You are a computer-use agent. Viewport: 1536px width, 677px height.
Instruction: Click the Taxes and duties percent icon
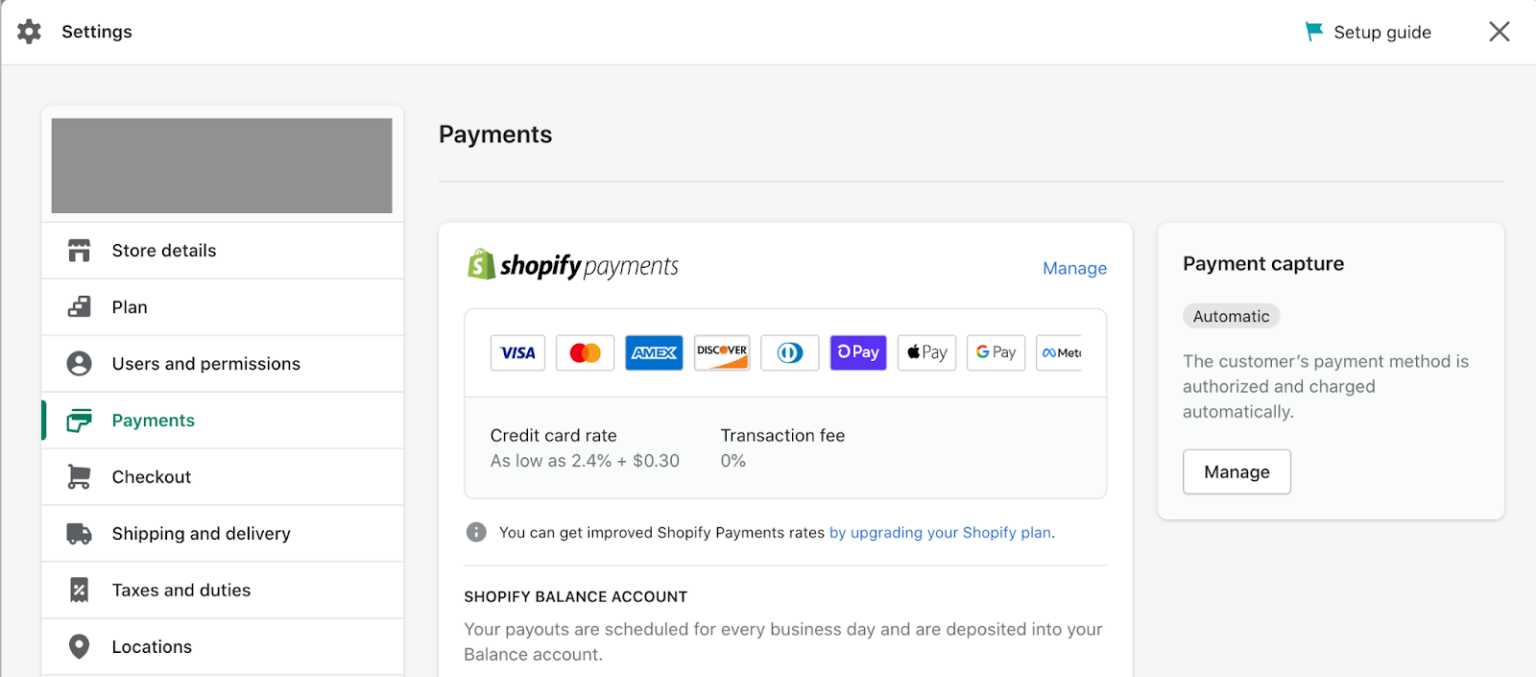tap(79, 590)
